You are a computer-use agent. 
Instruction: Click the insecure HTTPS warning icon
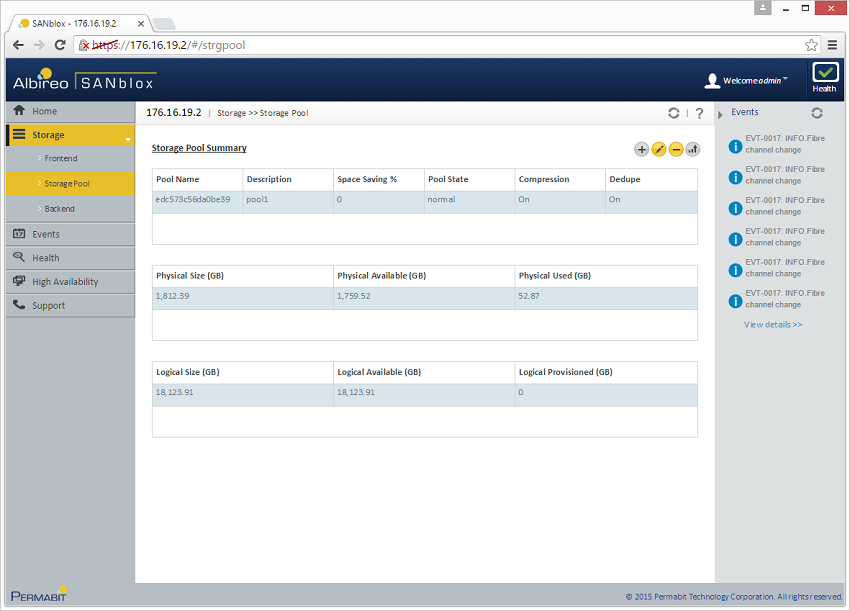83,45
